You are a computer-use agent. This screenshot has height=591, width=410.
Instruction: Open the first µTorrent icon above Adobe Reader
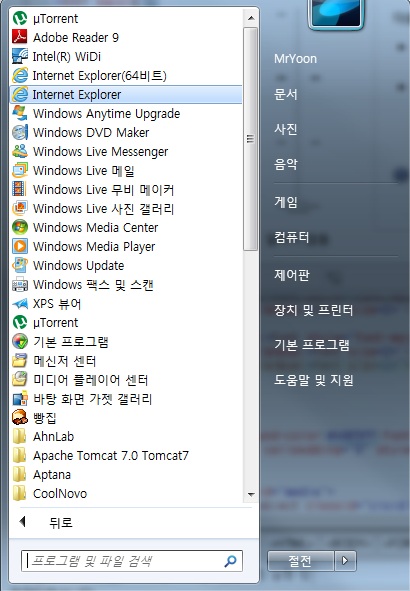click(x=20, y=18)
